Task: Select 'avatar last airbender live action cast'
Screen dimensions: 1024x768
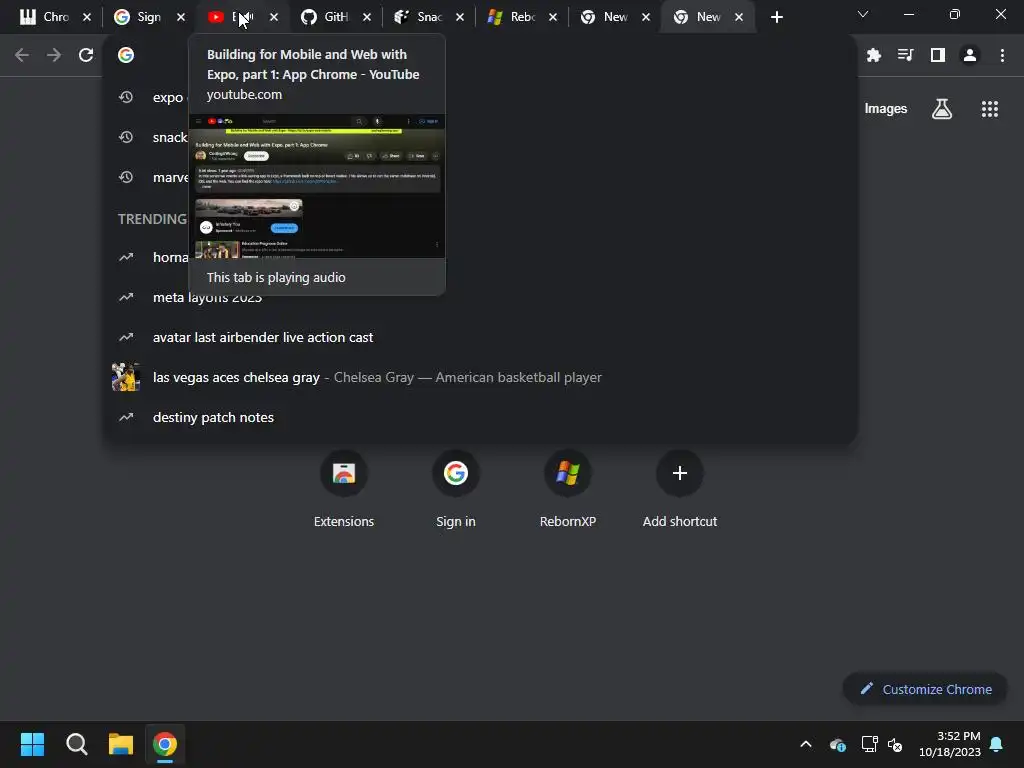Action: [480, 337]
